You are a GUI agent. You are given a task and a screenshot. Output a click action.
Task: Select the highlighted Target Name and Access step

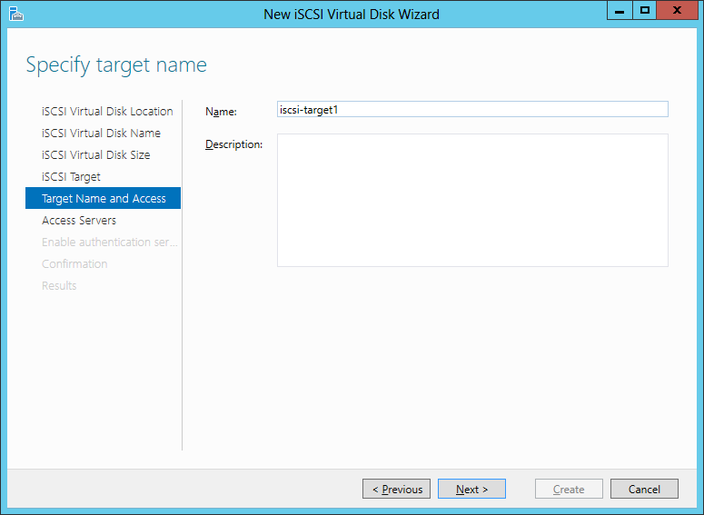103,199
